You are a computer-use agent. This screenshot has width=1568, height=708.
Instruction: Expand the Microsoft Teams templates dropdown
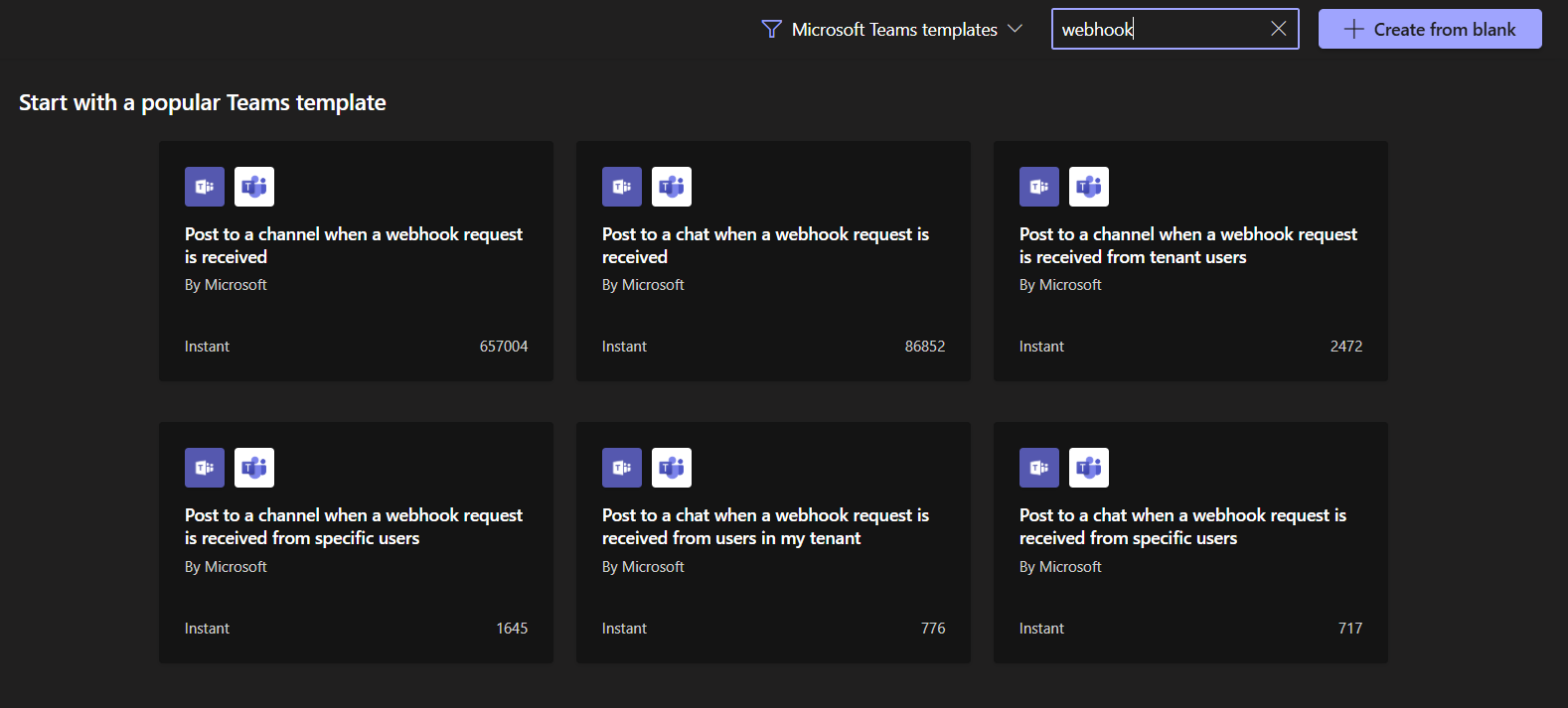[1015, 29]
